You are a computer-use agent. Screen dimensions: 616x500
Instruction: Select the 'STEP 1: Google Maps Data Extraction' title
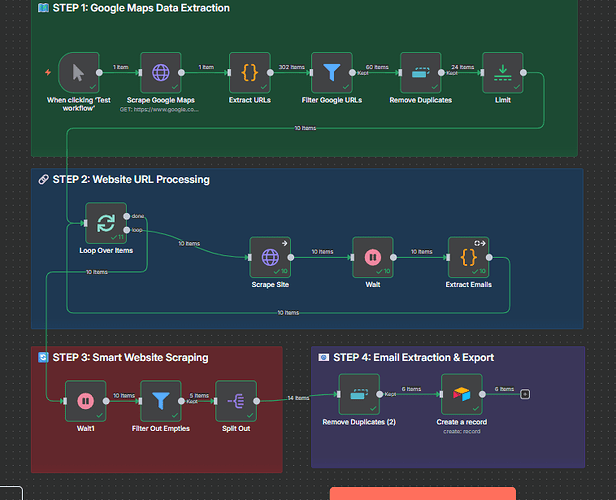click(141, 8)
